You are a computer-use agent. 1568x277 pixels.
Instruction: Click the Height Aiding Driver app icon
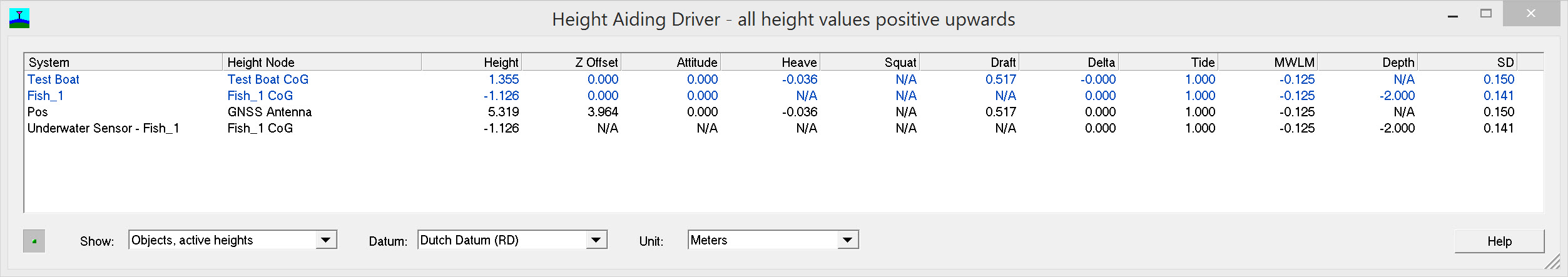coord(19,19)
